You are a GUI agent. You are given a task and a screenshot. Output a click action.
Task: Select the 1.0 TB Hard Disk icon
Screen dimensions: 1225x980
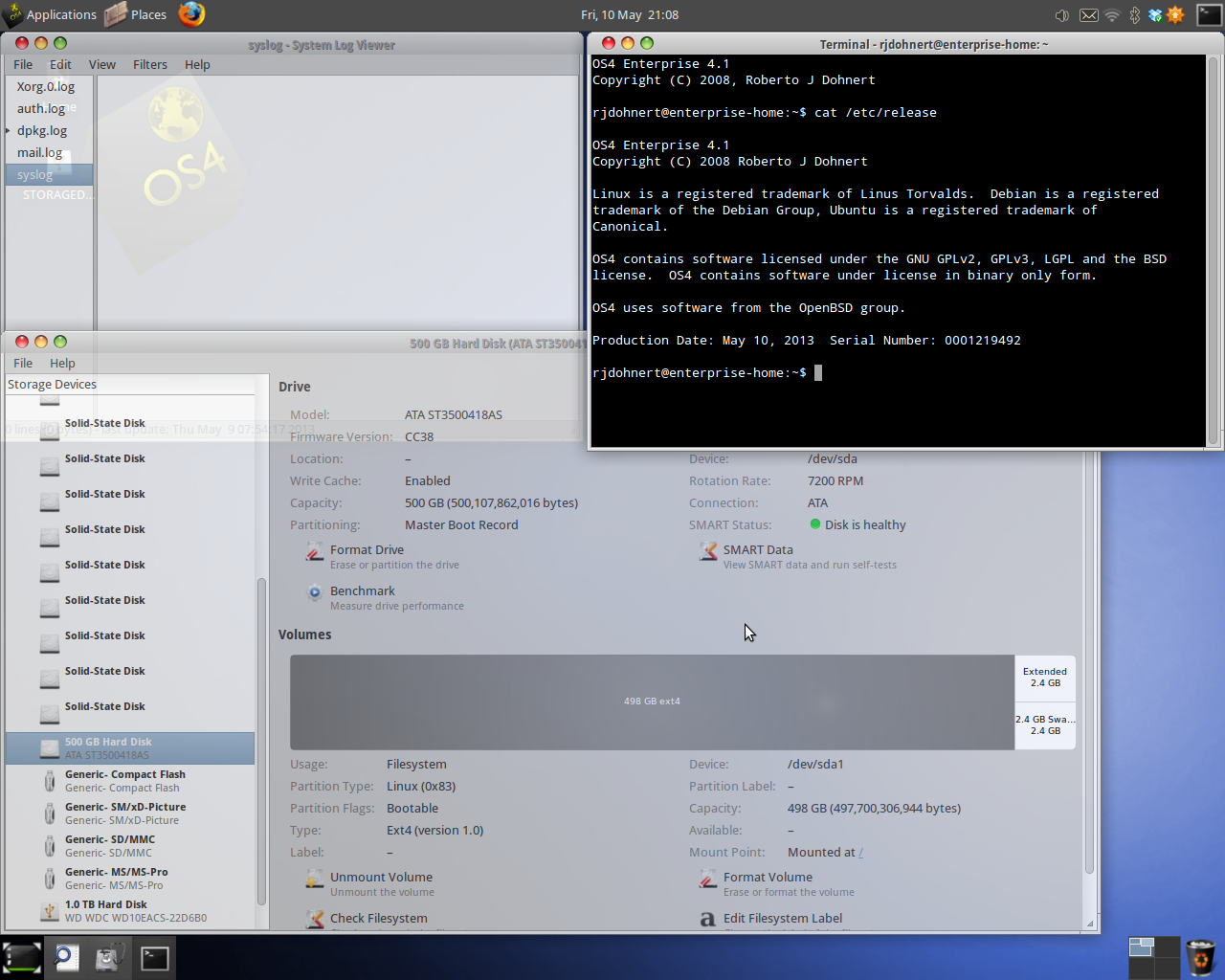click(x=50, y=911)
